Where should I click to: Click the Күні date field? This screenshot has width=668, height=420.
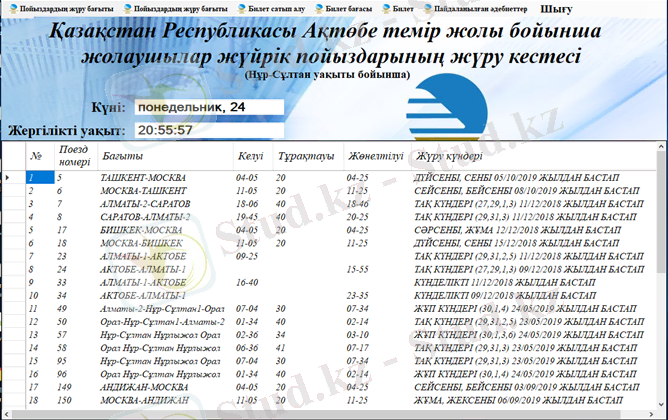click(x=209, y=107)
